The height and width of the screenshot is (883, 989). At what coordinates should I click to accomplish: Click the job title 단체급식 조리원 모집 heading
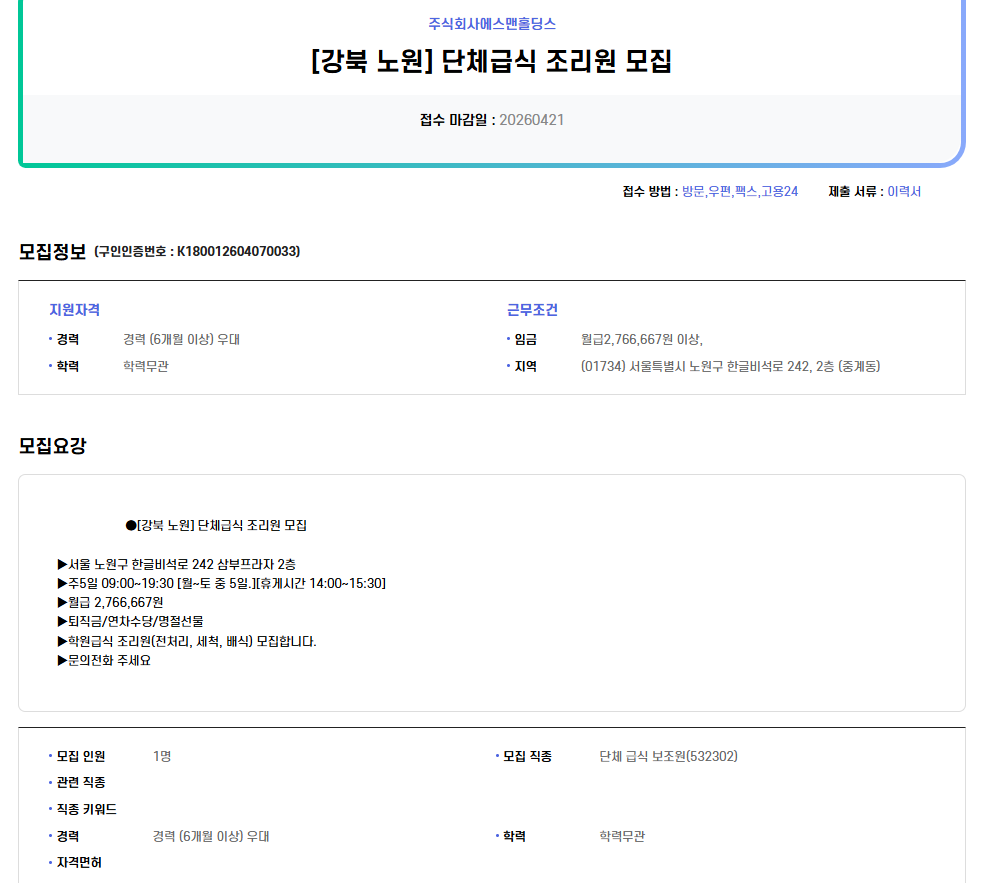click(x=492, y=61)
